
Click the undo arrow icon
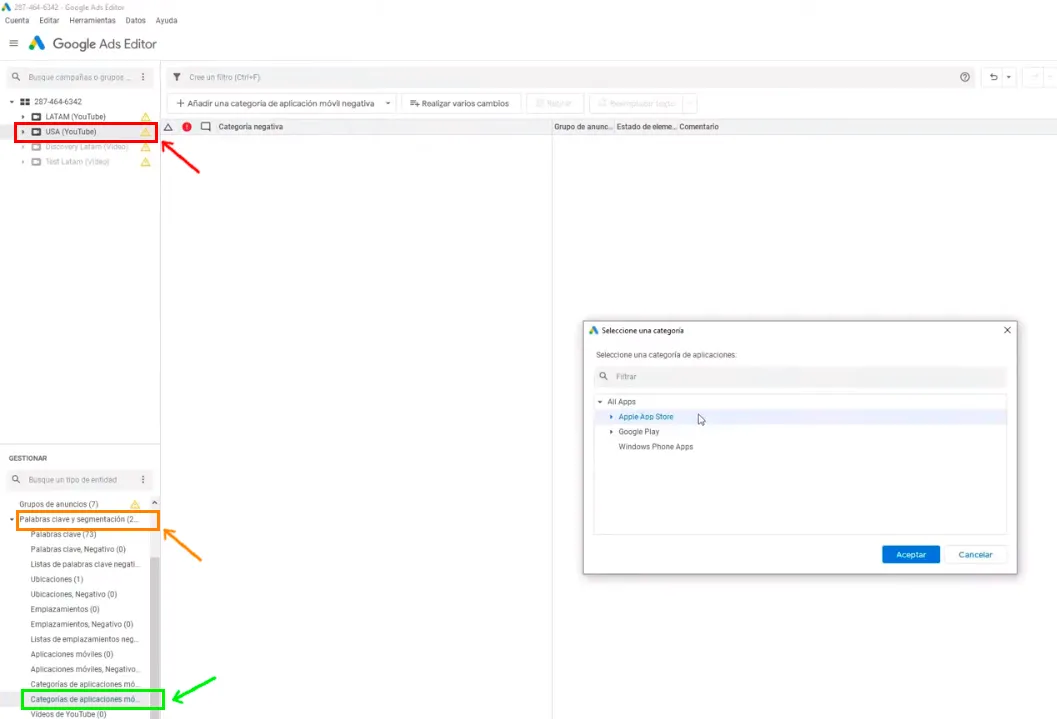[x=994, y=77]
